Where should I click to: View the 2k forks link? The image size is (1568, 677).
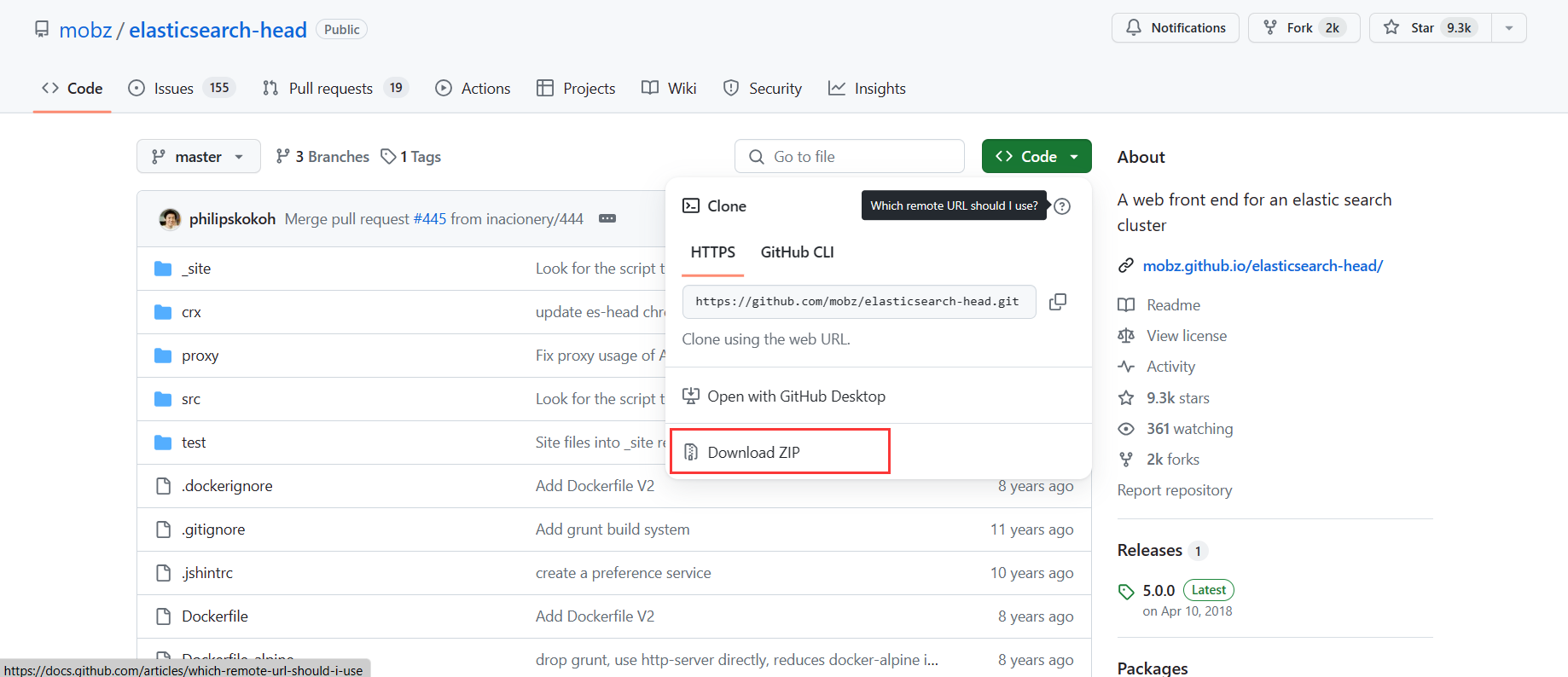(x=1172, y=460)
